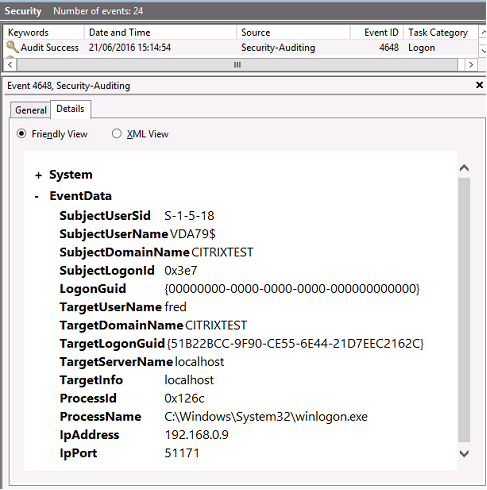
Task: Sort by Task Category column header
Action: click(440, 33)
